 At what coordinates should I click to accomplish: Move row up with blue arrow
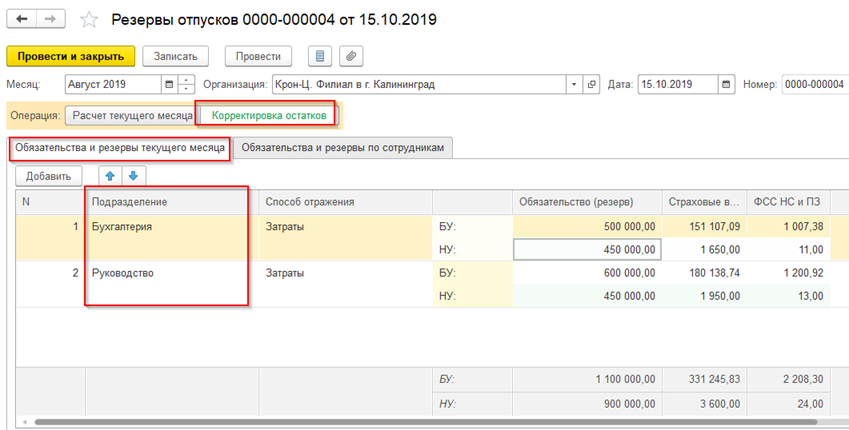click(111, 176)
